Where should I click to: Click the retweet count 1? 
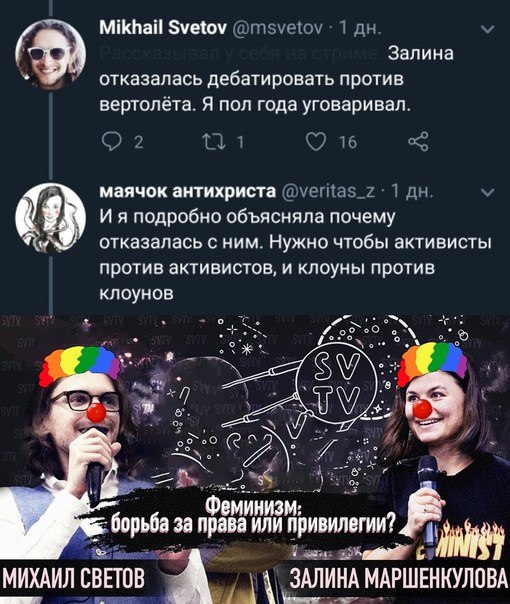(240, 143)
